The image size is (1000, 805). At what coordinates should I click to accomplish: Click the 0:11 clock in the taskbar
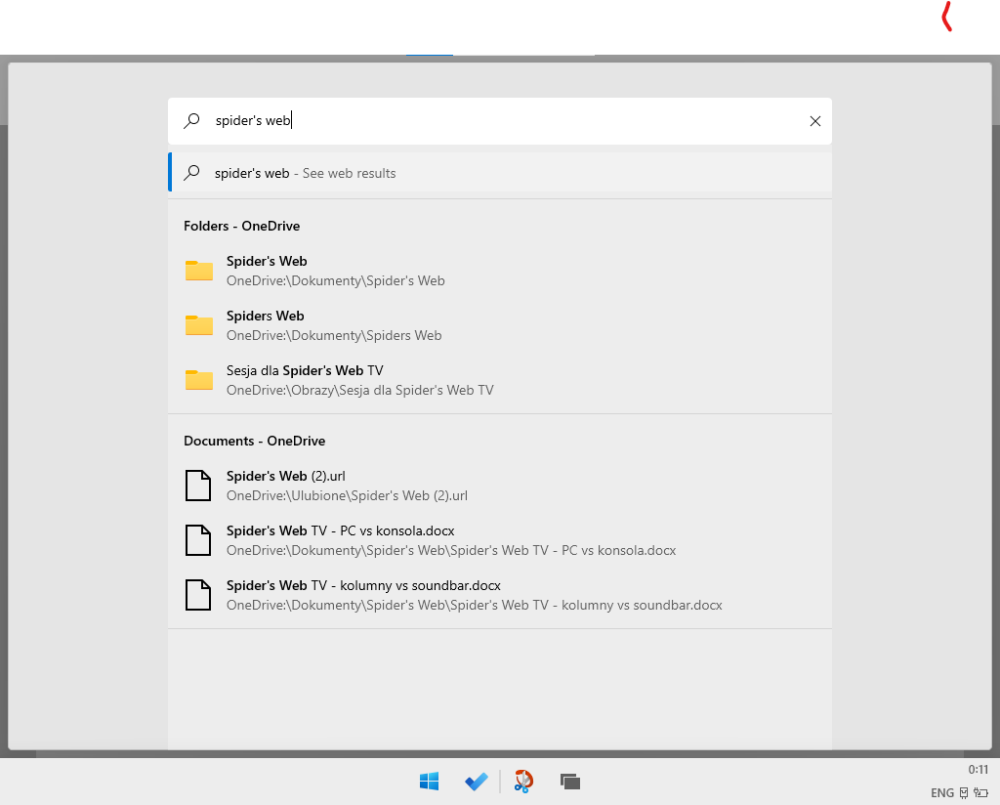tap(978, 770)
